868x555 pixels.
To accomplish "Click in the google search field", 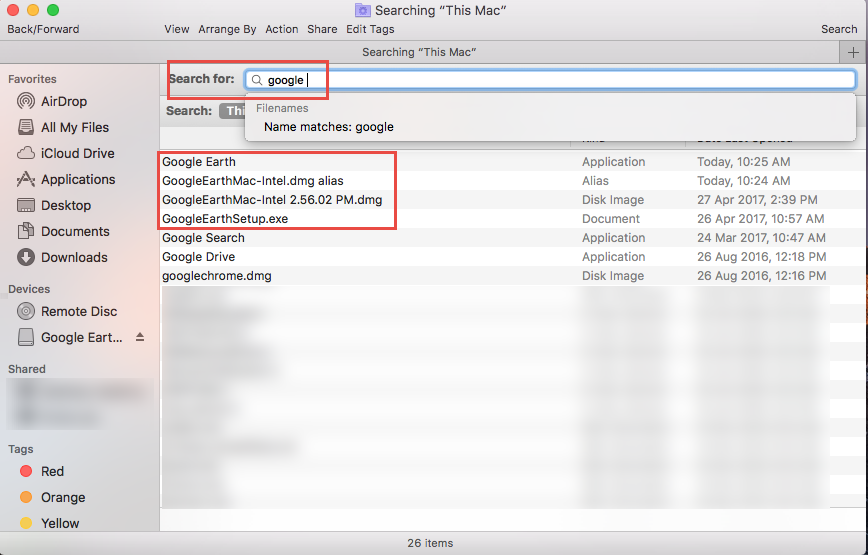I will coord(550,80).
